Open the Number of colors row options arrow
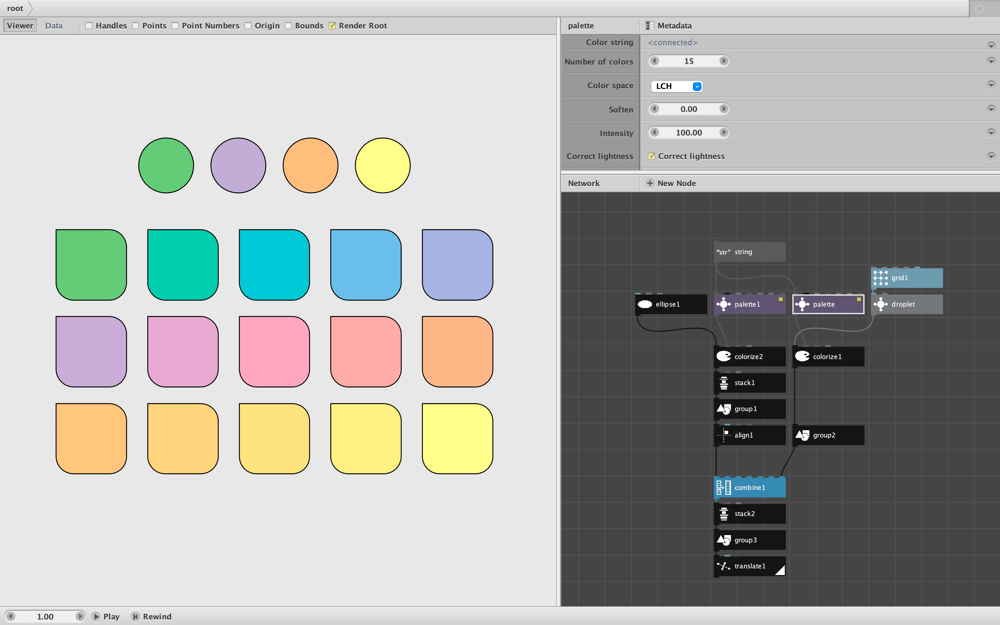 (x=990, y=61)
